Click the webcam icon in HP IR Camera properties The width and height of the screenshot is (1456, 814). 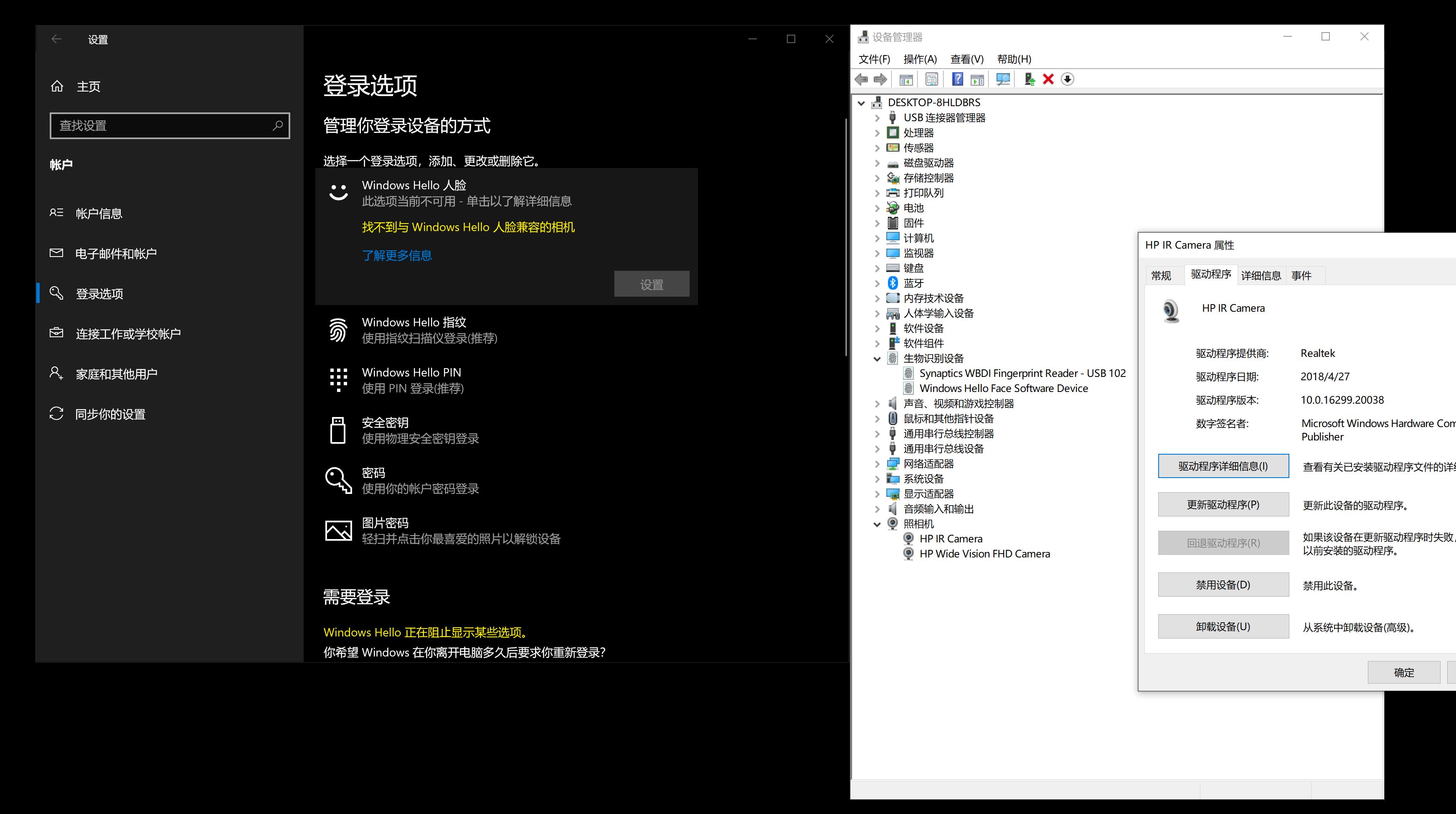point(1171,310)
